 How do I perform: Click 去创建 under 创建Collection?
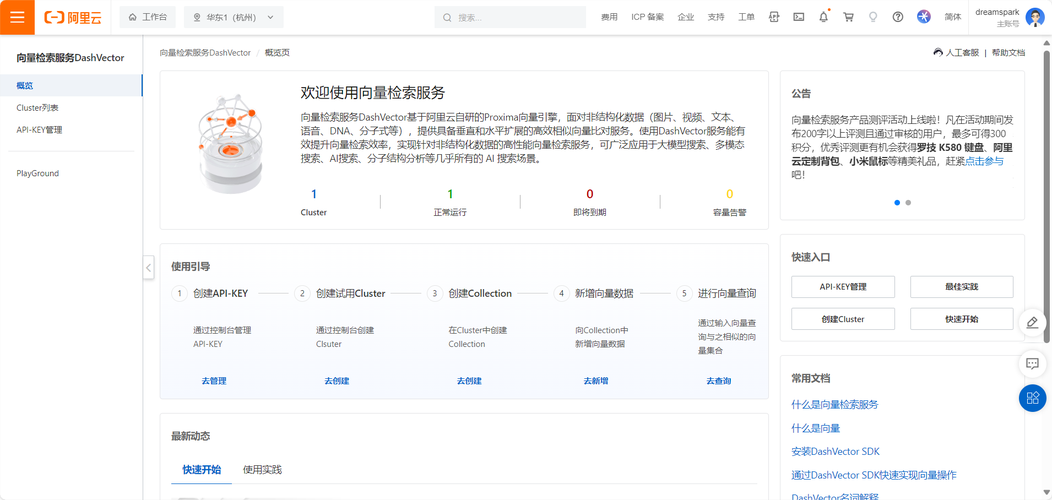click(469, 381)
